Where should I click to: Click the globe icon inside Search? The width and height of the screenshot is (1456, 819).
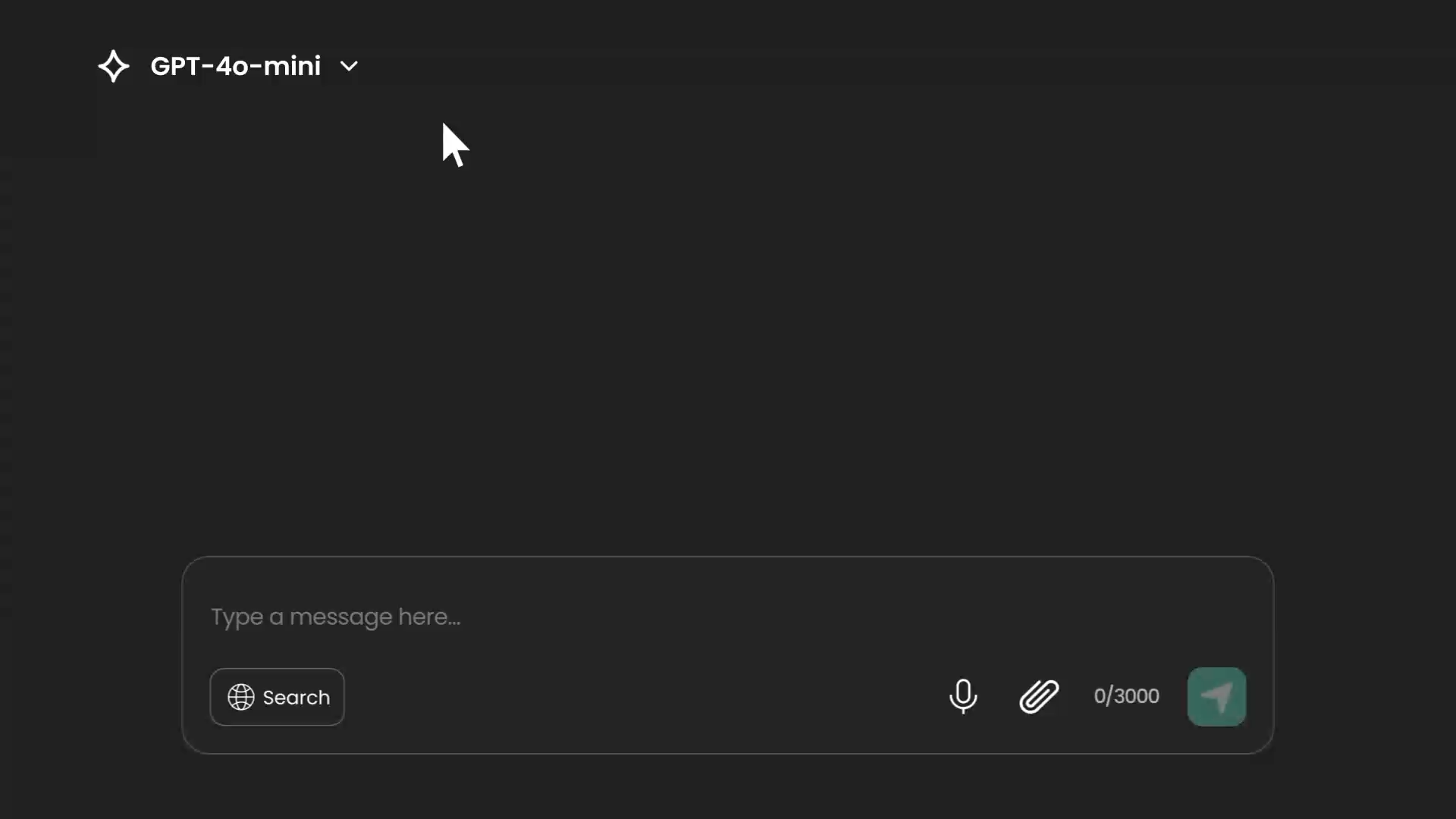pos(241,697)
